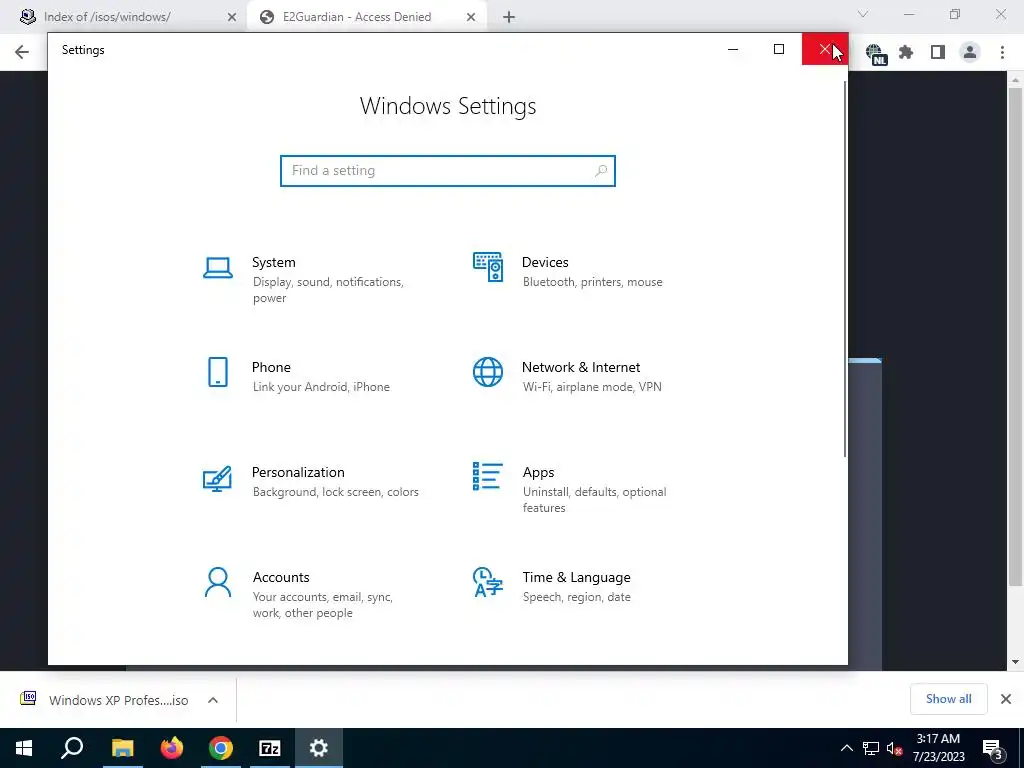Click the Find a setting search field
The width and height of the screenshot is (1024, 768).
448,170
